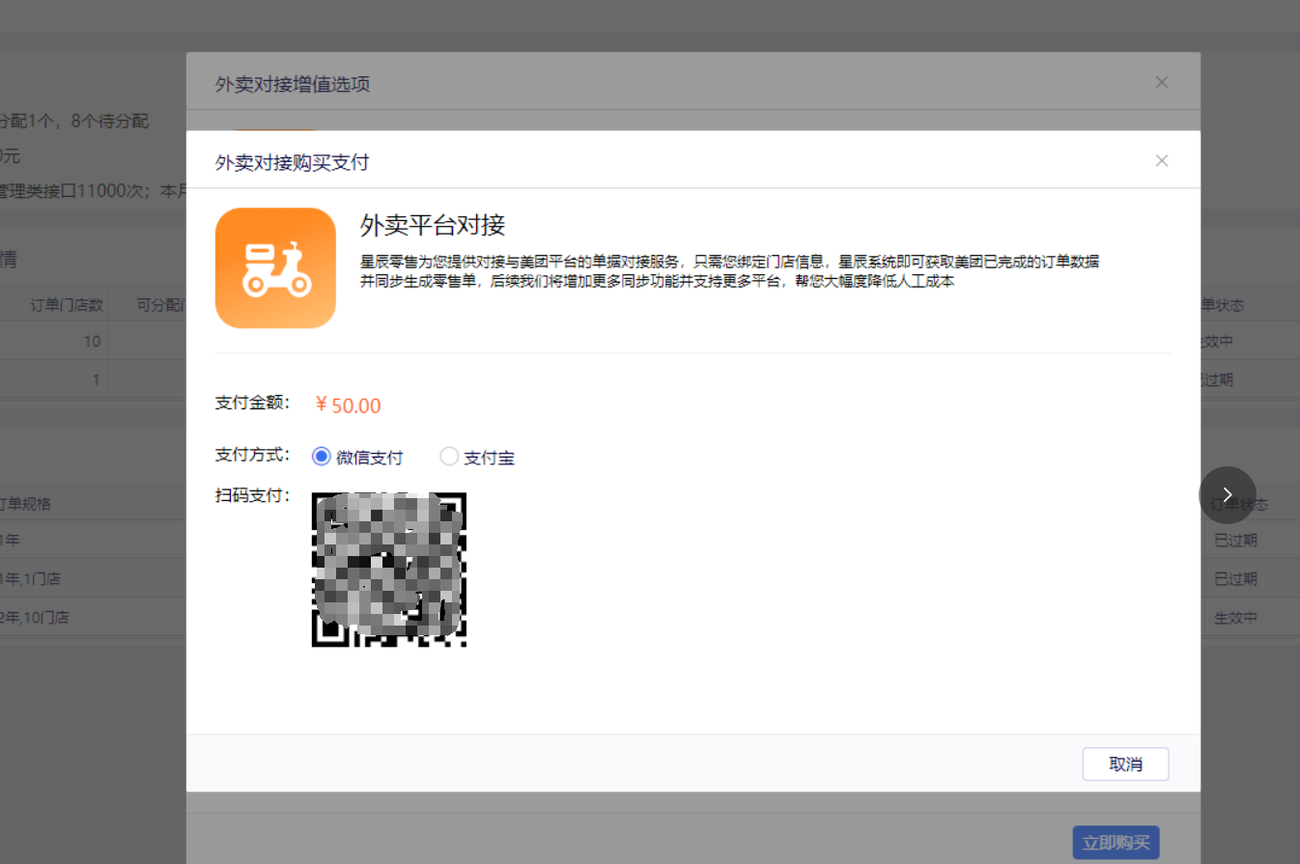Click the round next arrow button
1300x864 pixels.
pyautogui.click(x=1227, y=495)
